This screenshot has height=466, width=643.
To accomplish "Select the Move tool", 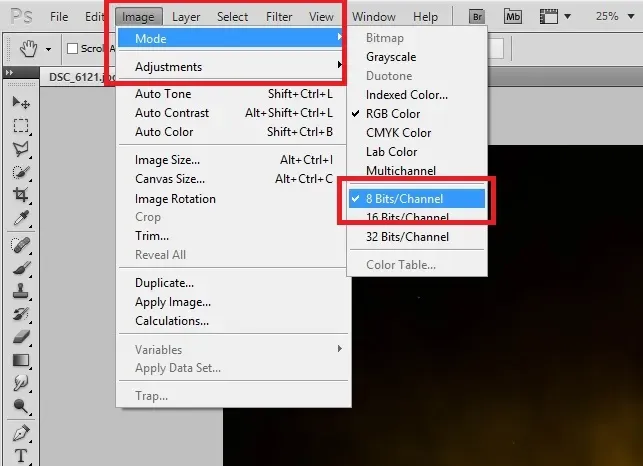I will pyautogui.click(x=21, y=103).
